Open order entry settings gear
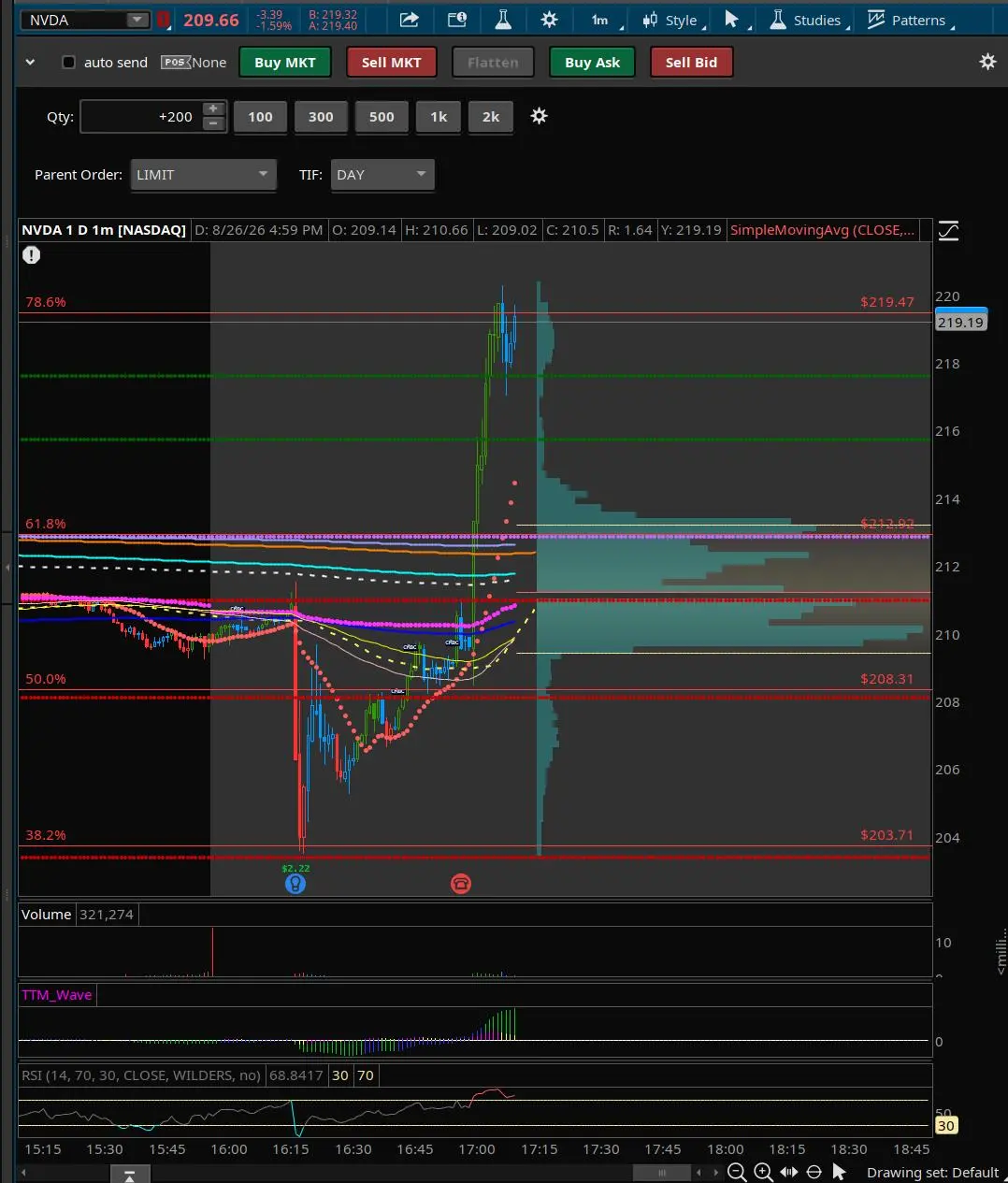 coord(987,62)
